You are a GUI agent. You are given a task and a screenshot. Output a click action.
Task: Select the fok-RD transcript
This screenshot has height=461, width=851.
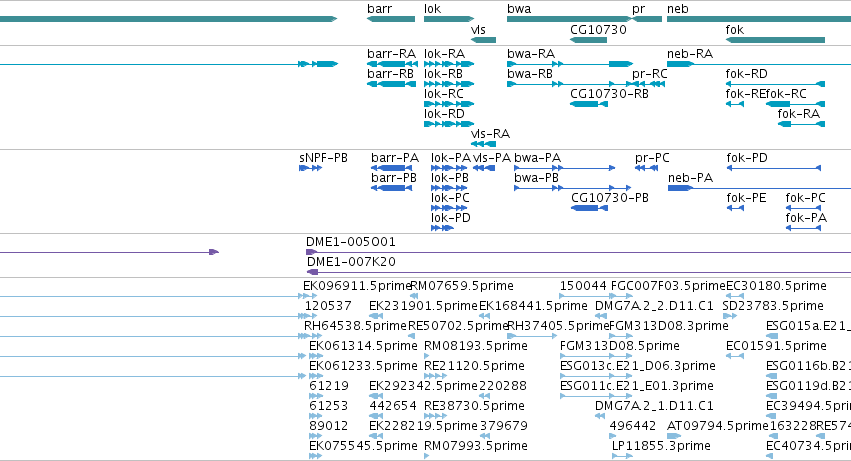(747, 74)
